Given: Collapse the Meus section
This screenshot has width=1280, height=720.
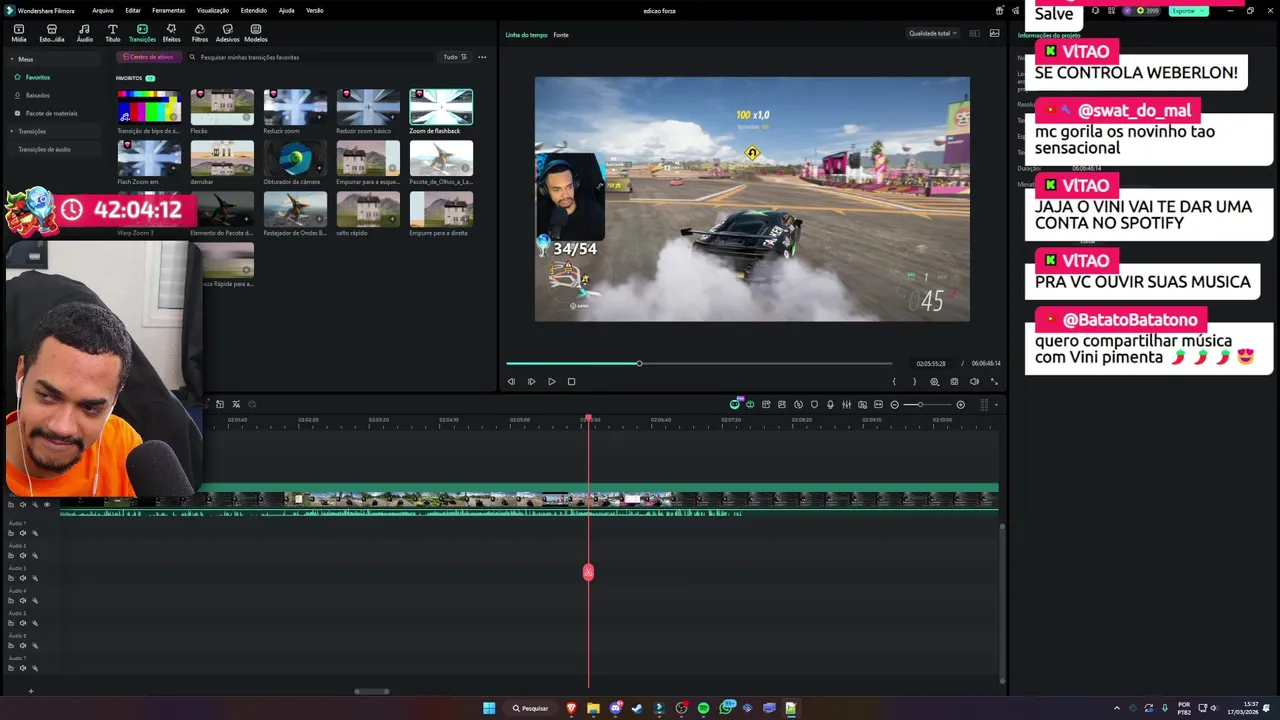Looking at the screenshot, I should click(12, 59).
